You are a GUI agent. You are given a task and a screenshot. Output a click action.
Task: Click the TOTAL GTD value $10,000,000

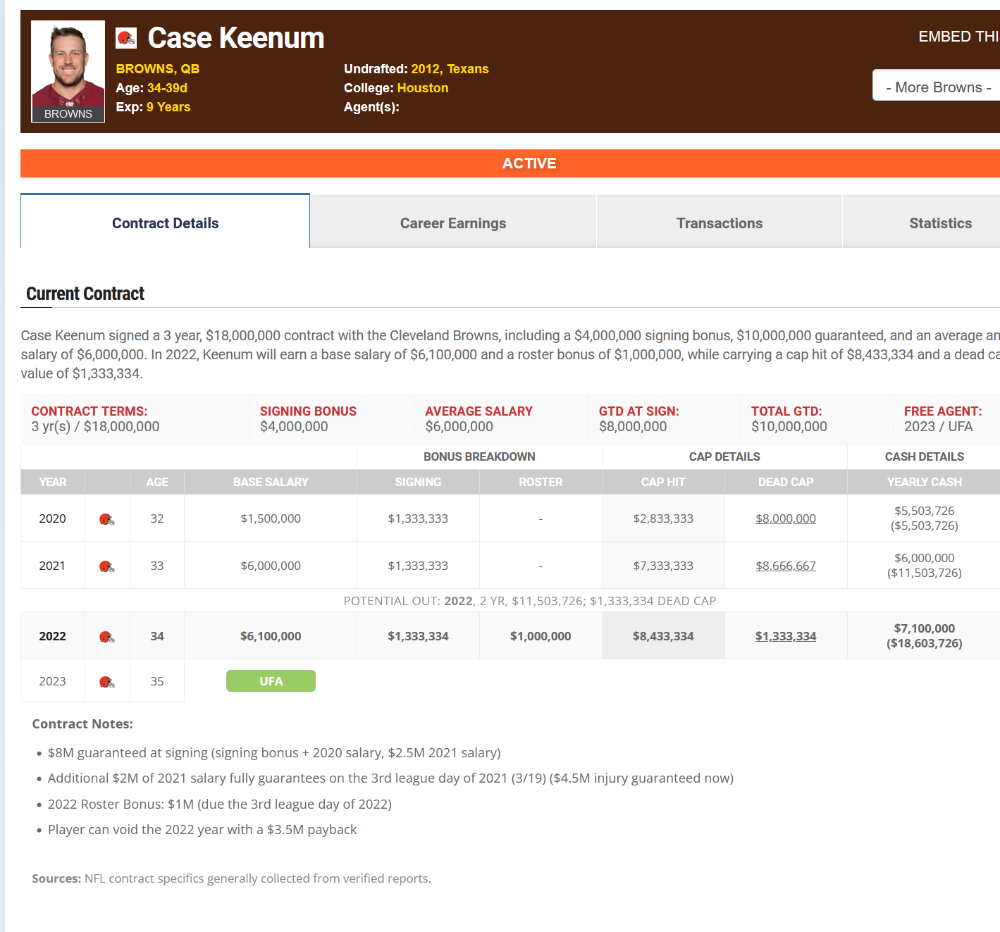click(789, 427)
